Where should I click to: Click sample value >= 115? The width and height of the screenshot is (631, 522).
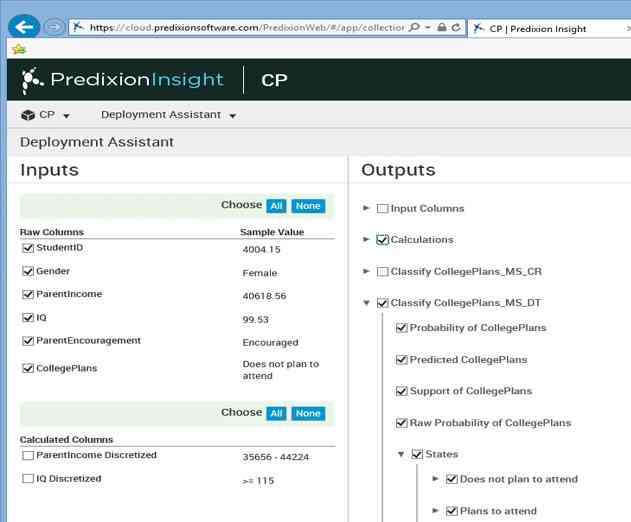point(258,481)
